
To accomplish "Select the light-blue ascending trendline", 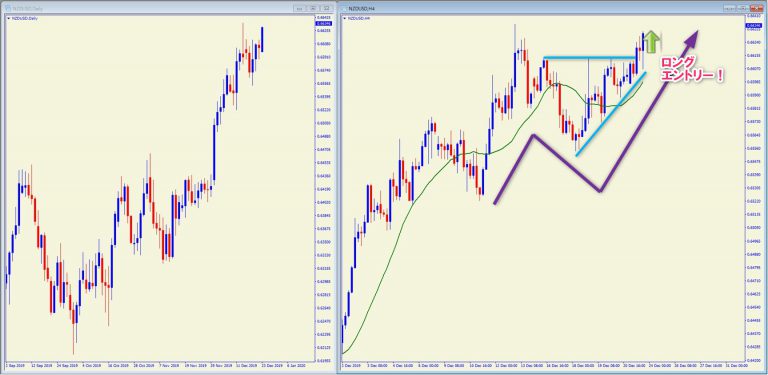I will point(611,114).
